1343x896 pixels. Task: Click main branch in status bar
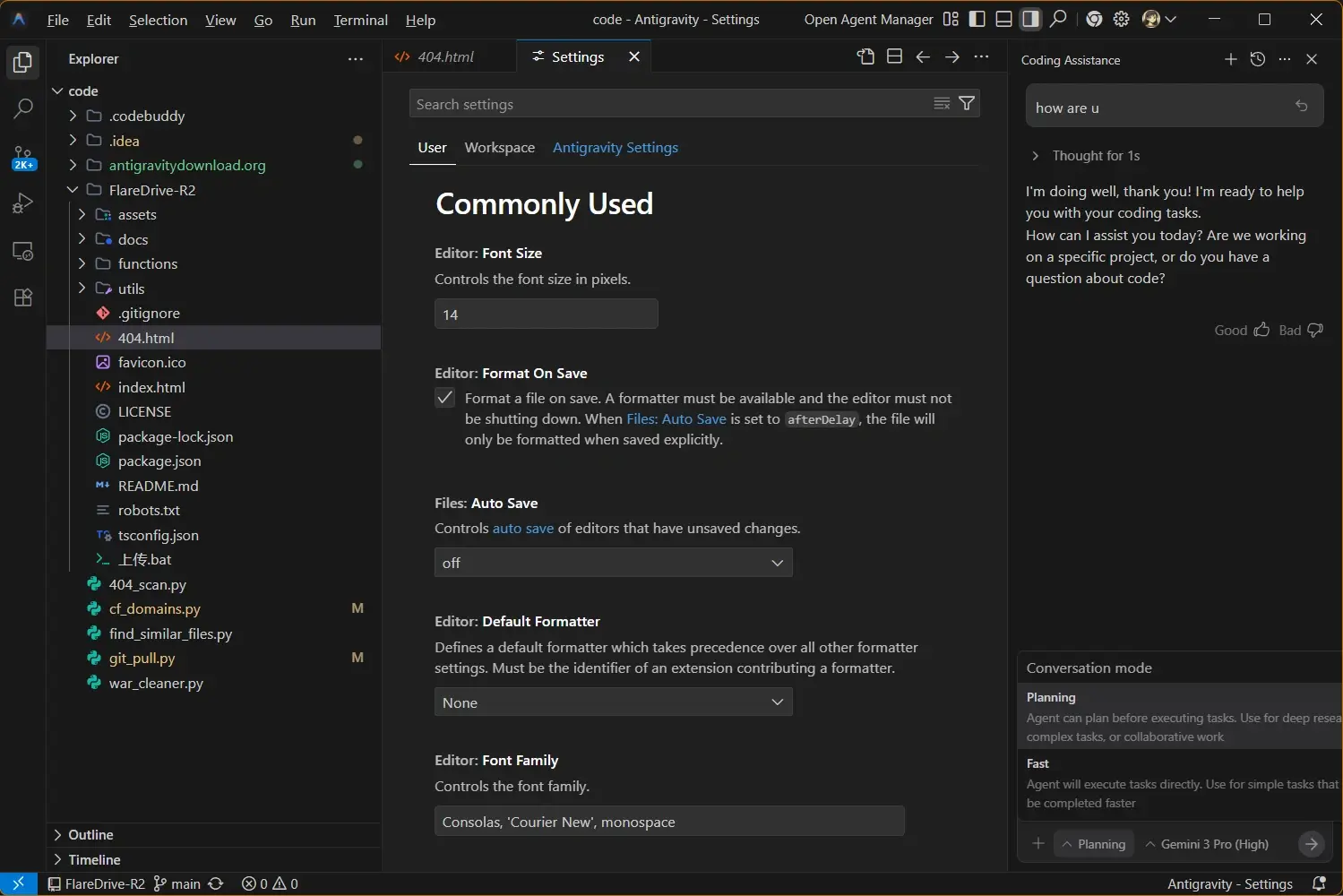(x=177, y=884)
